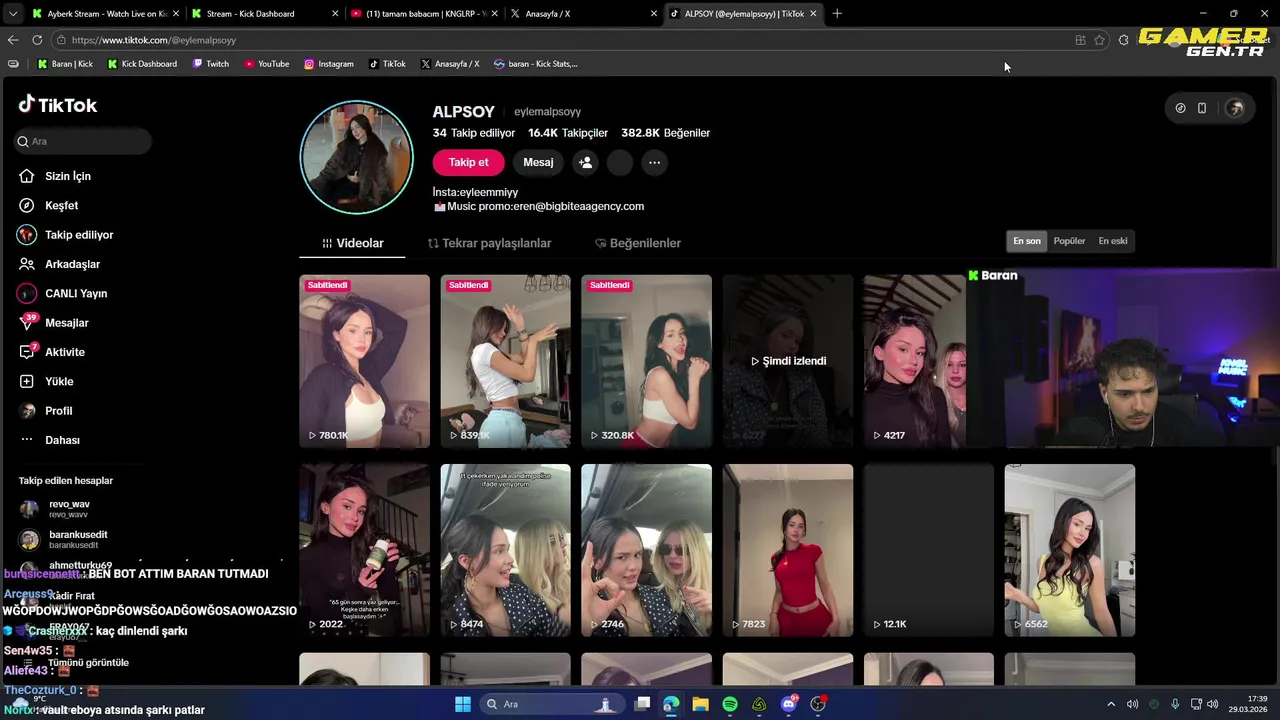Switch to tamam babacım KNGLRP tab
1280x720 pixels.
coord(425,14)
